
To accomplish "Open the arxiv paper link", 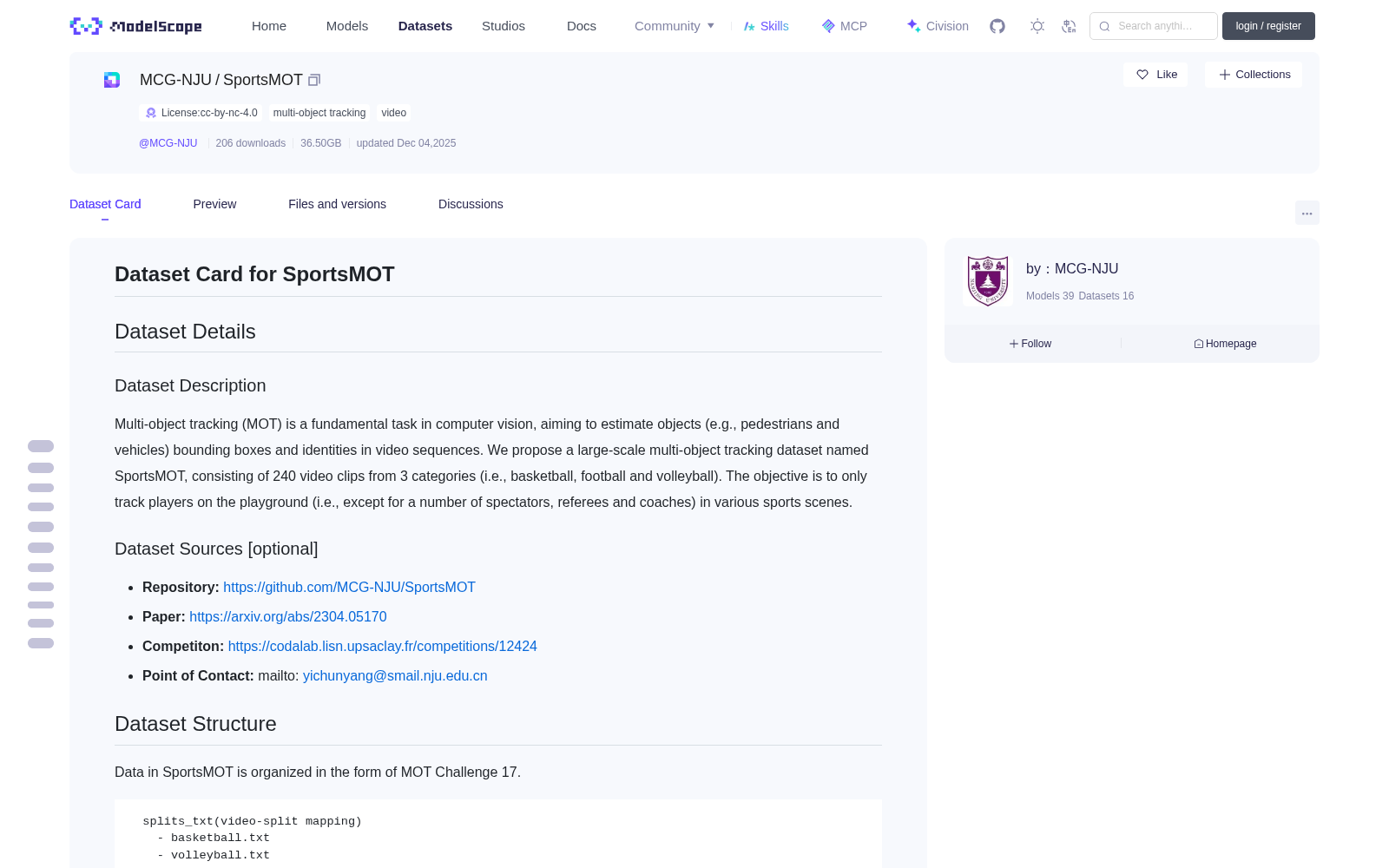I will tap(288, 617).
